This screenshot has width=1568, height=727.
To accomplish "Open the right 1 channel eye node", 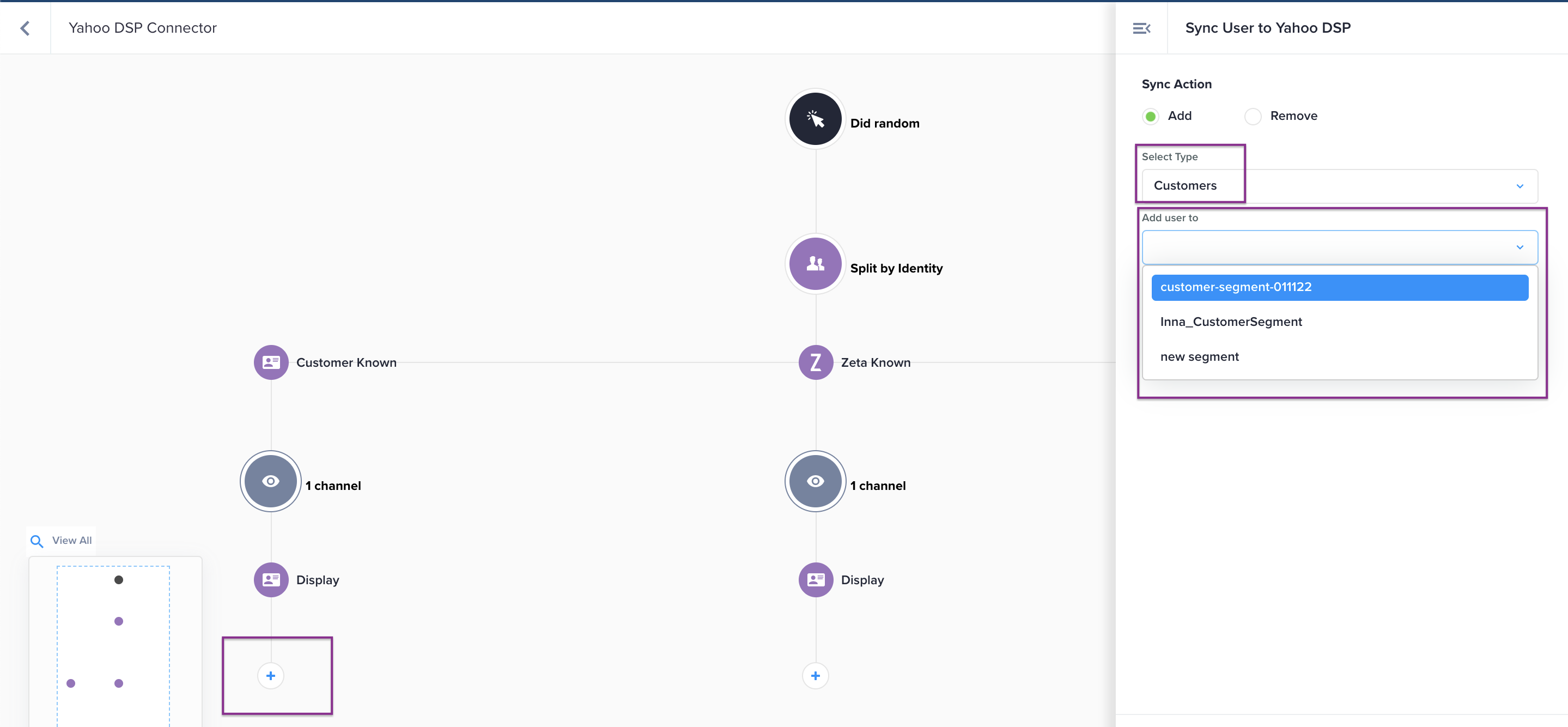I will [815, 481].
